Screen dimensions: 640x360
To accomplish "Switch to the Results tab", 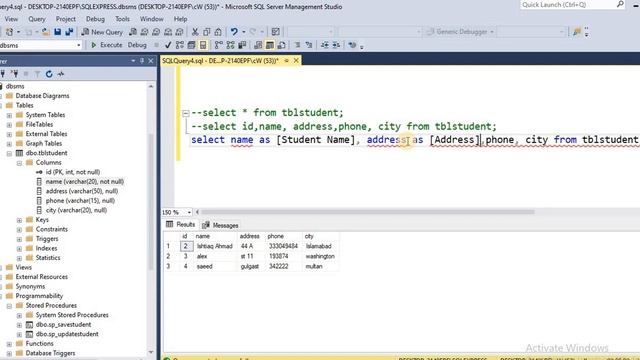I will [x=181, y=224].
